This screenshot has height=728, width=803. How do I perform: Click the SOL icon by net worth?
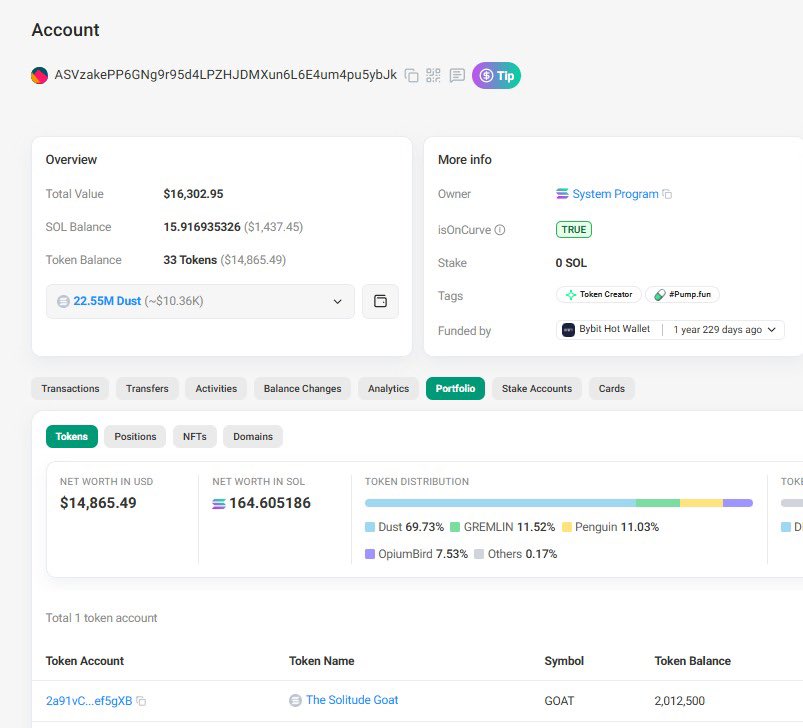pyautogui.click(x=219, y=504)
